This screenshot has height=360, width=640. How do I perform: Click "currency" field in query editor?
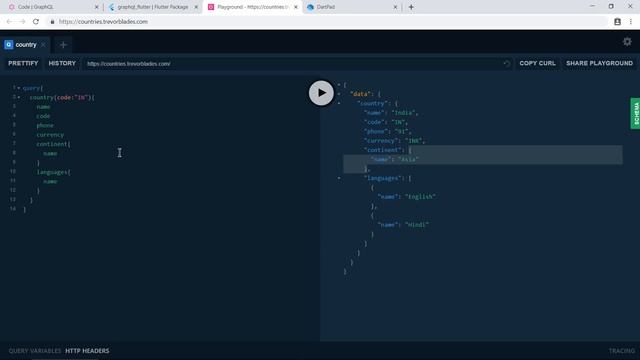(50, 135)
